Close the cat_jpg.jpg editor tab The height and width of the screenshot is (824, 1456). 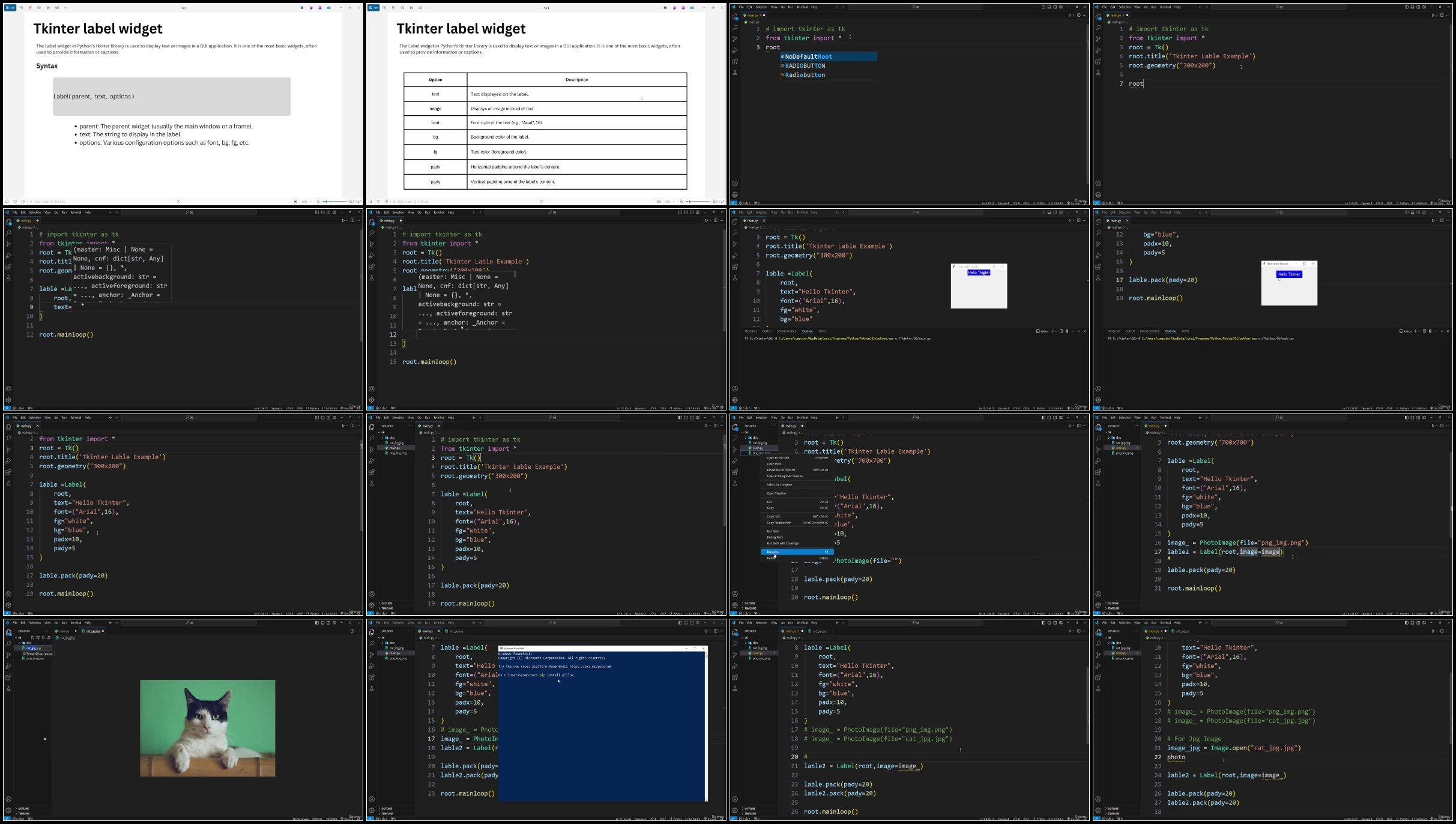[x=103, y=631]
